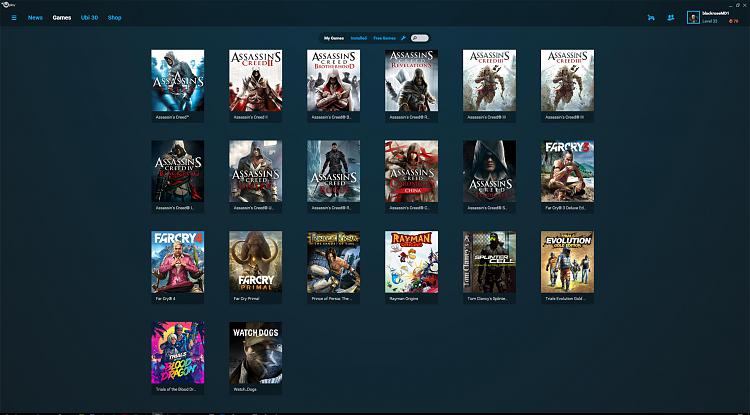The width and height of the screenshot is (750, 415).
Task: Open the friends list icon
Action: (x=671, y=18)
